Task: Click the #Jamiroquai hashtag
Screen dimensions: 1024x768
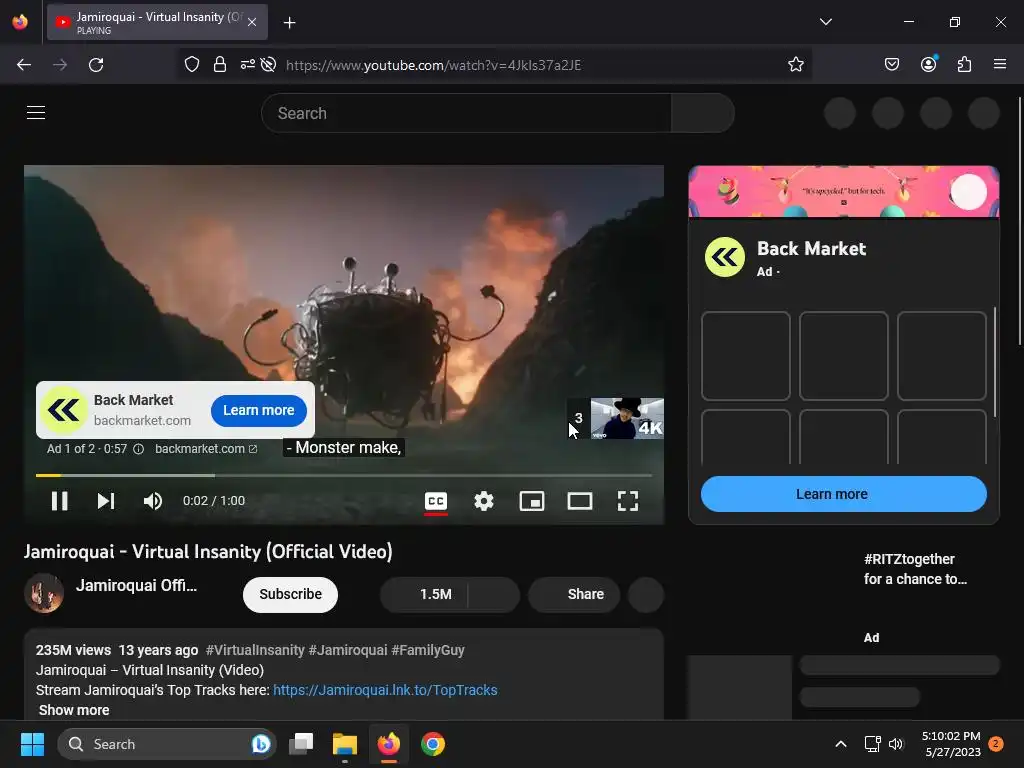Action: [x=347, y=650]
